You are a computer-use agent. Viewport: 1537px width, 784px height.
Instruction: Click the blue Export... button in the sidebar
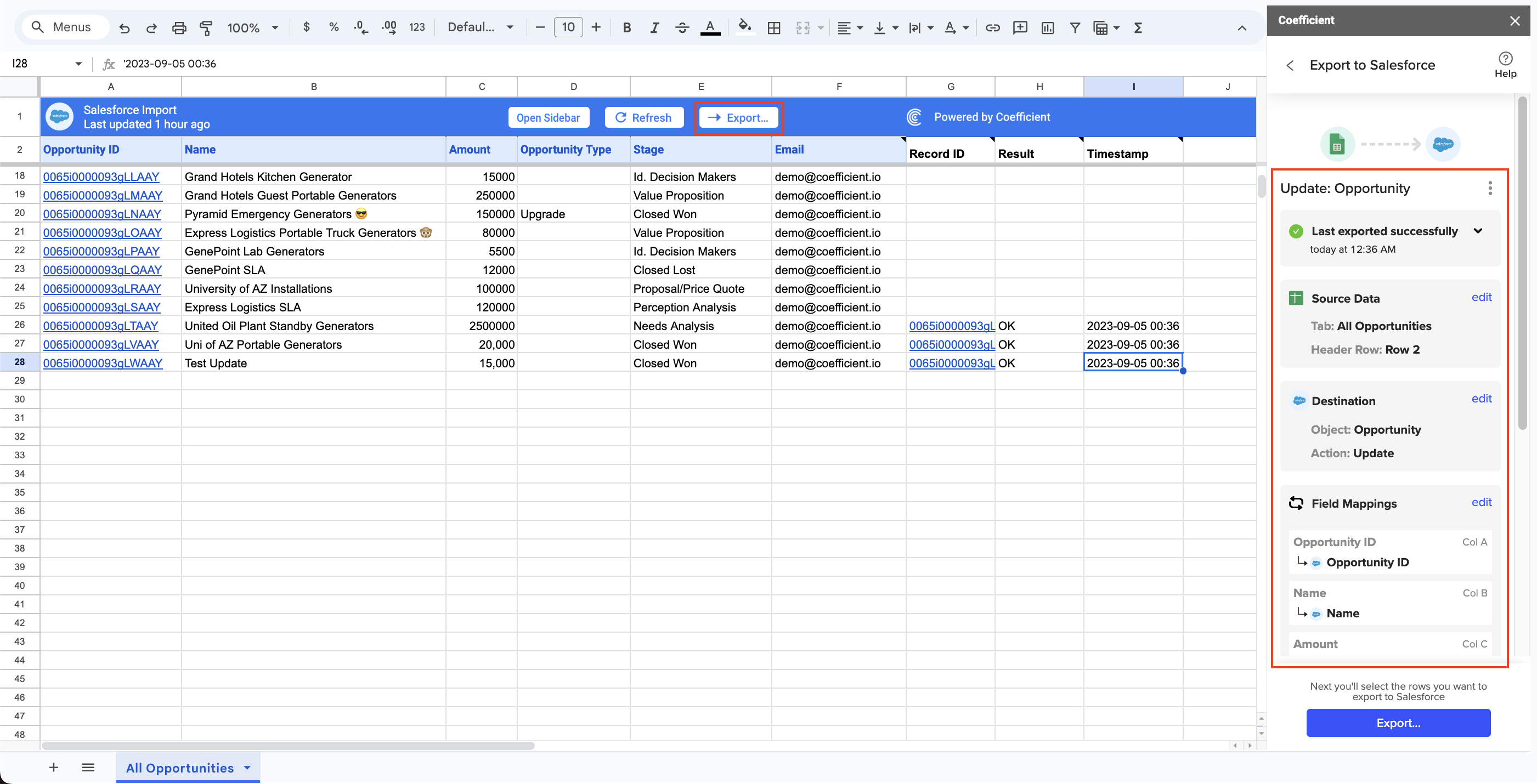(1398, 723)
